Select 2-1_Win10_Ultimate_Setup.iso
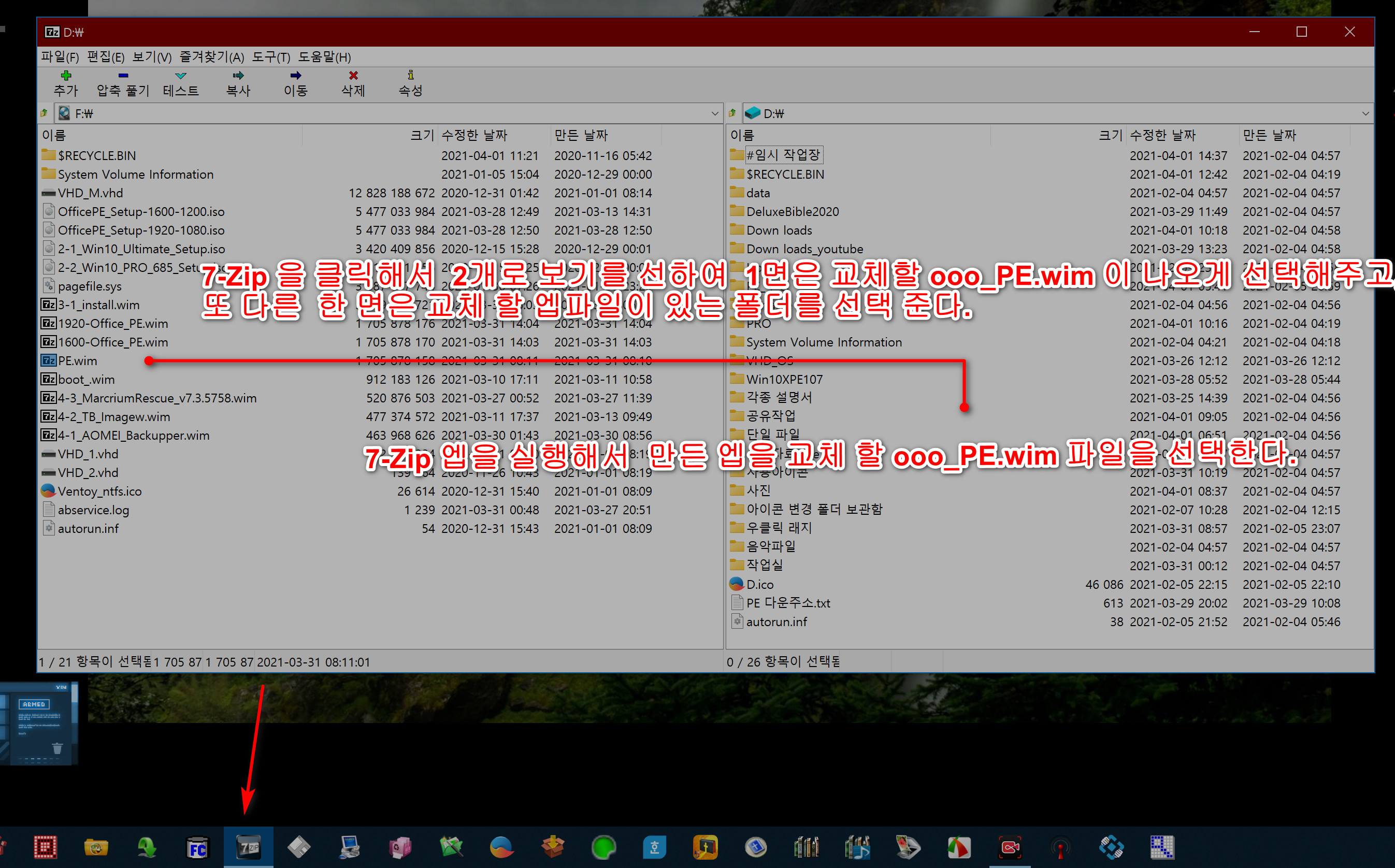The width and height of the screenshot is (1395, 868). (x=141, y=249)
